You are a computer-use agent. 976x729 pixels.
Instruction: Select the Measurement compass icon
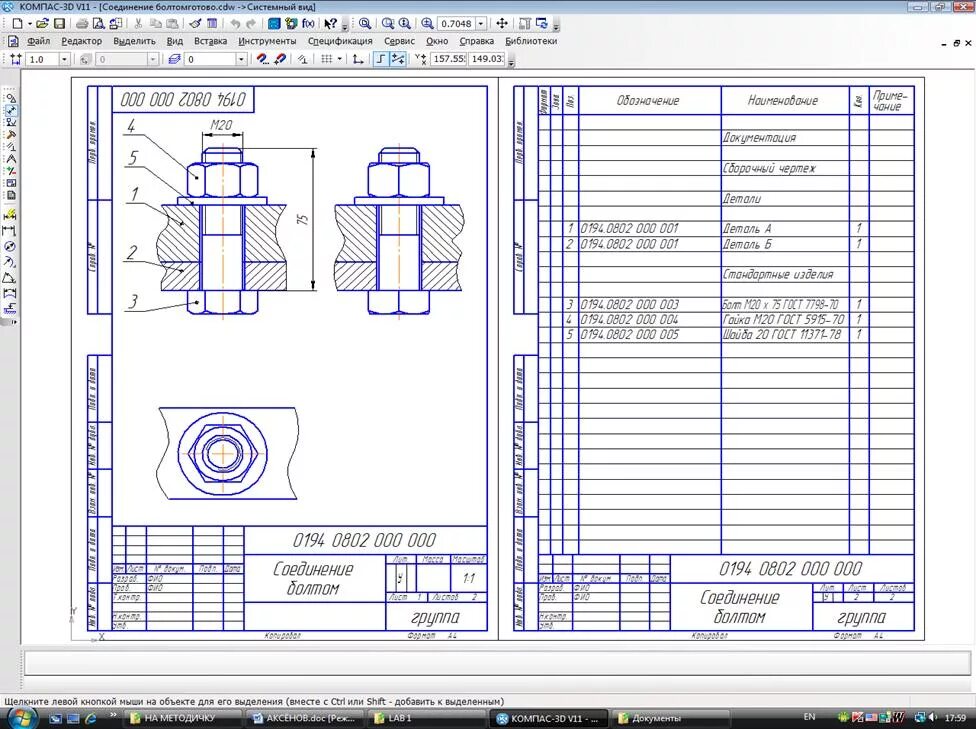(x=11, y=159)
